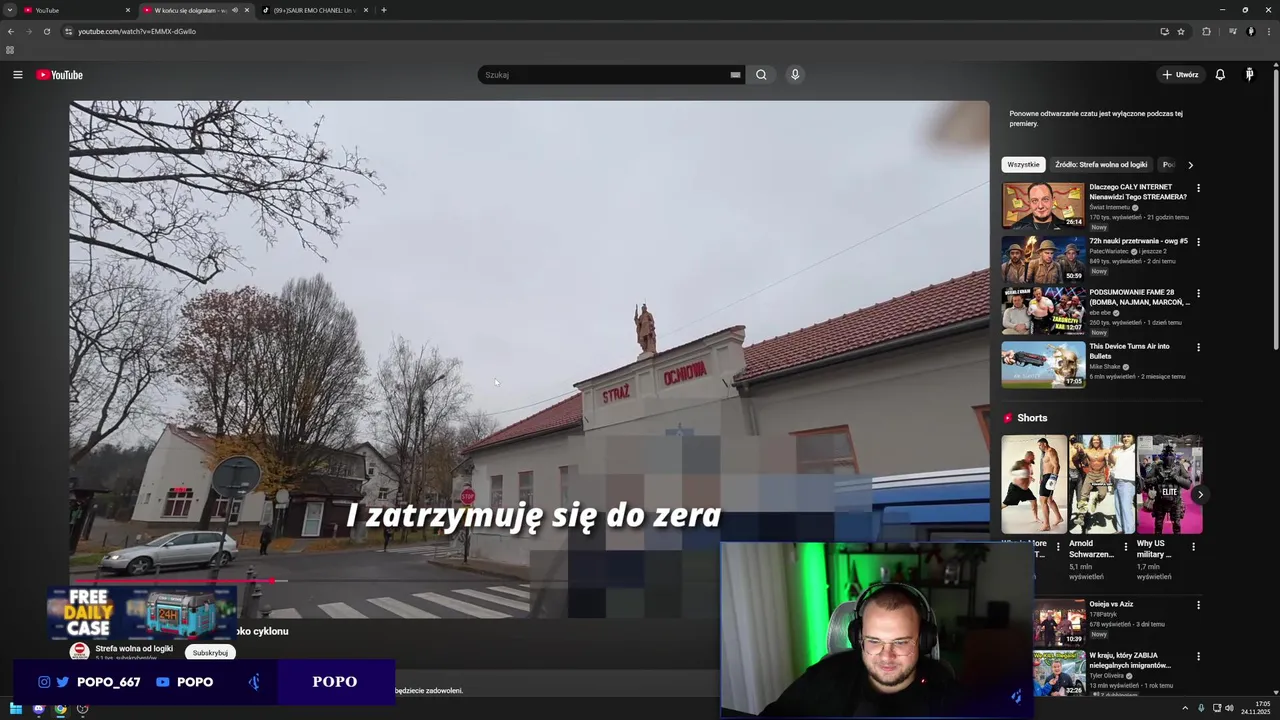Open the tab search dropdown

coord(10,10)
